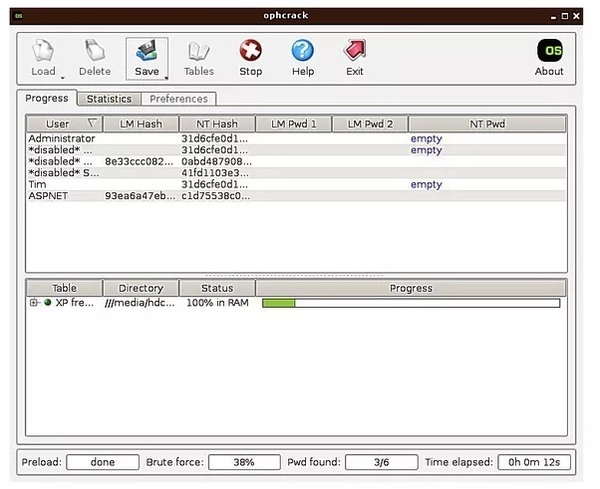Open the Tables book icon

pos(199,51)
